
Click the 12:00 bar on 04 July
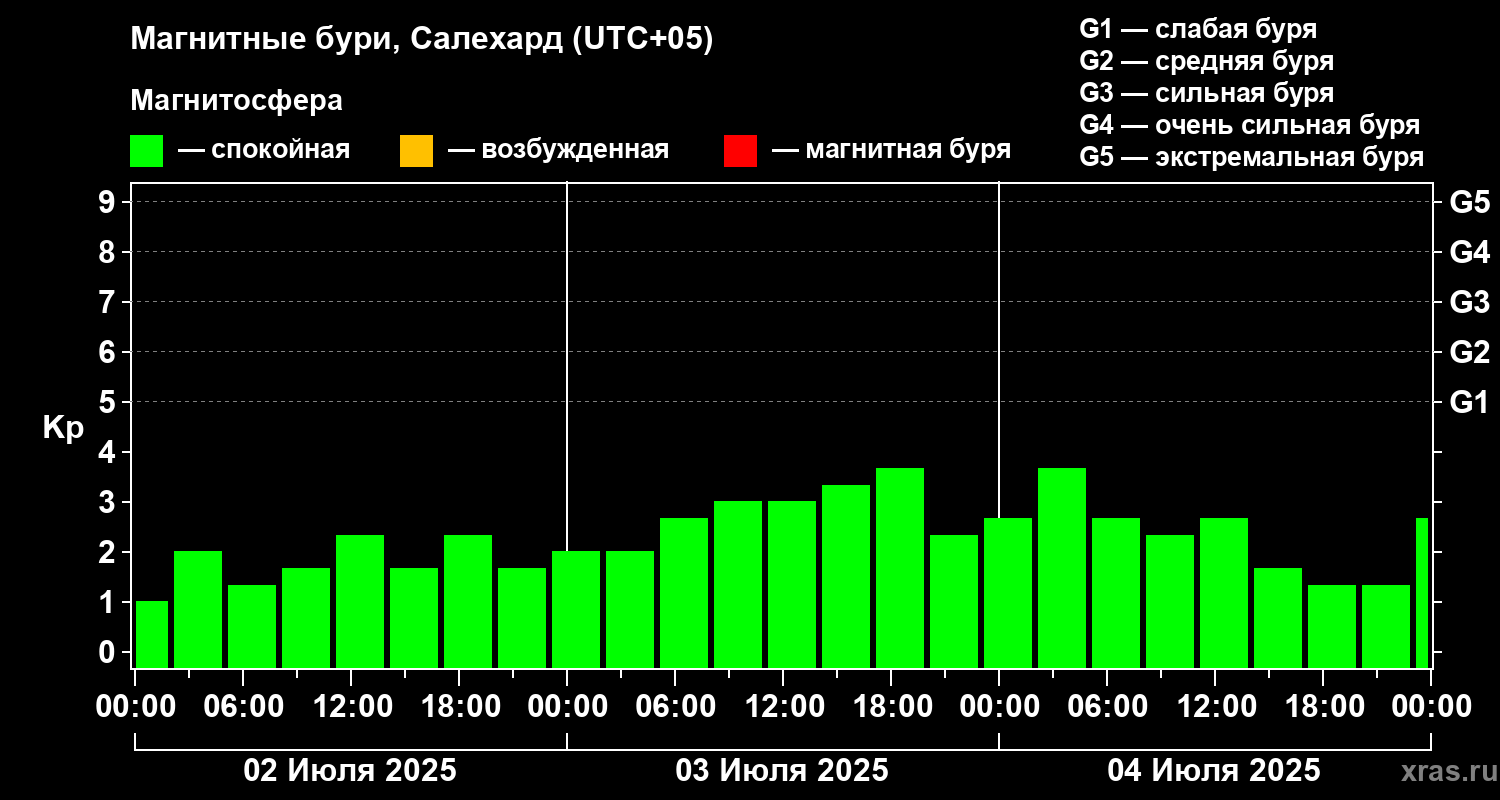click(x=1224, y=593)
